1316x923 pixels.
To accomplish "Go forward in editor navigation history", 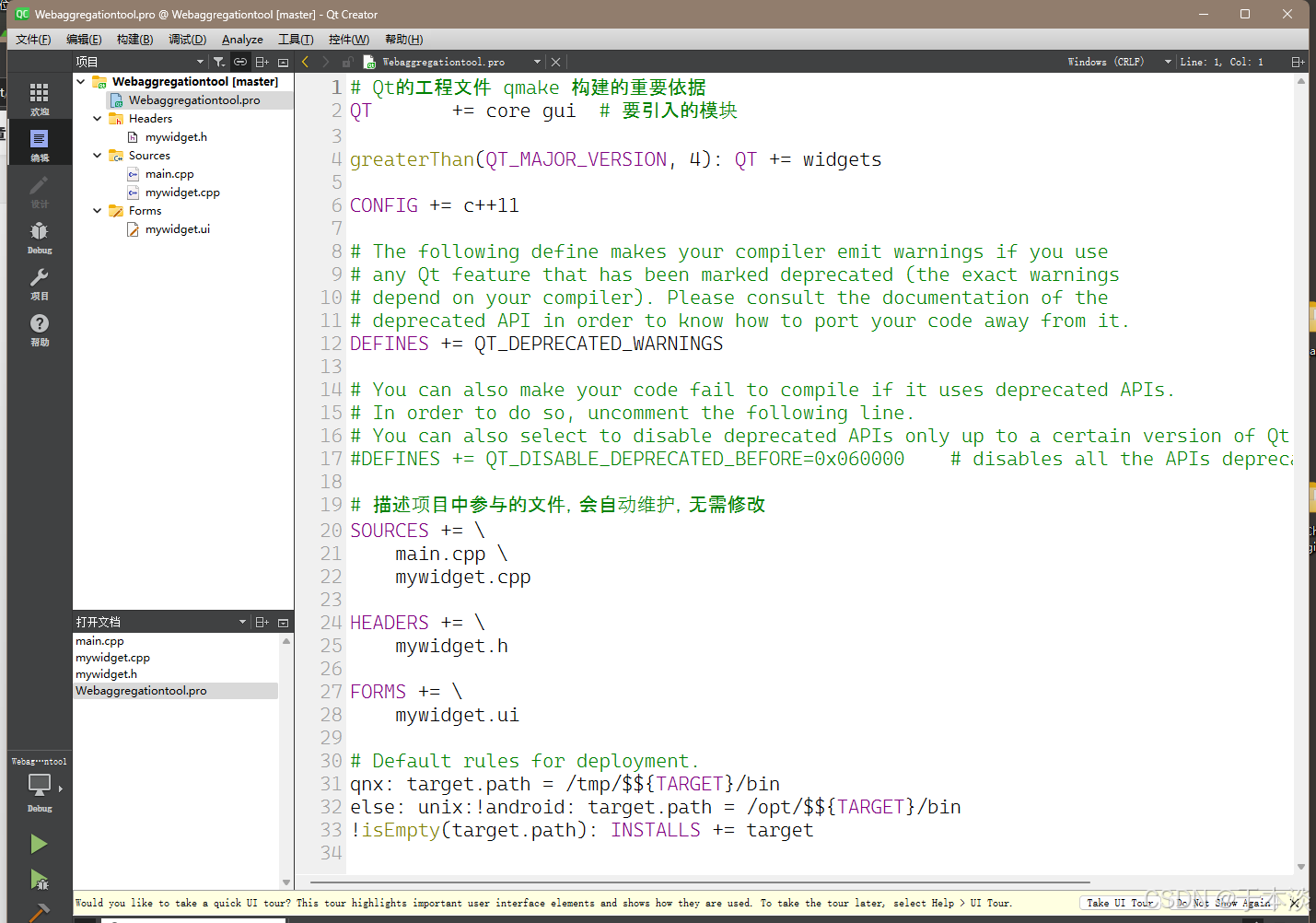I will [325, 62].
